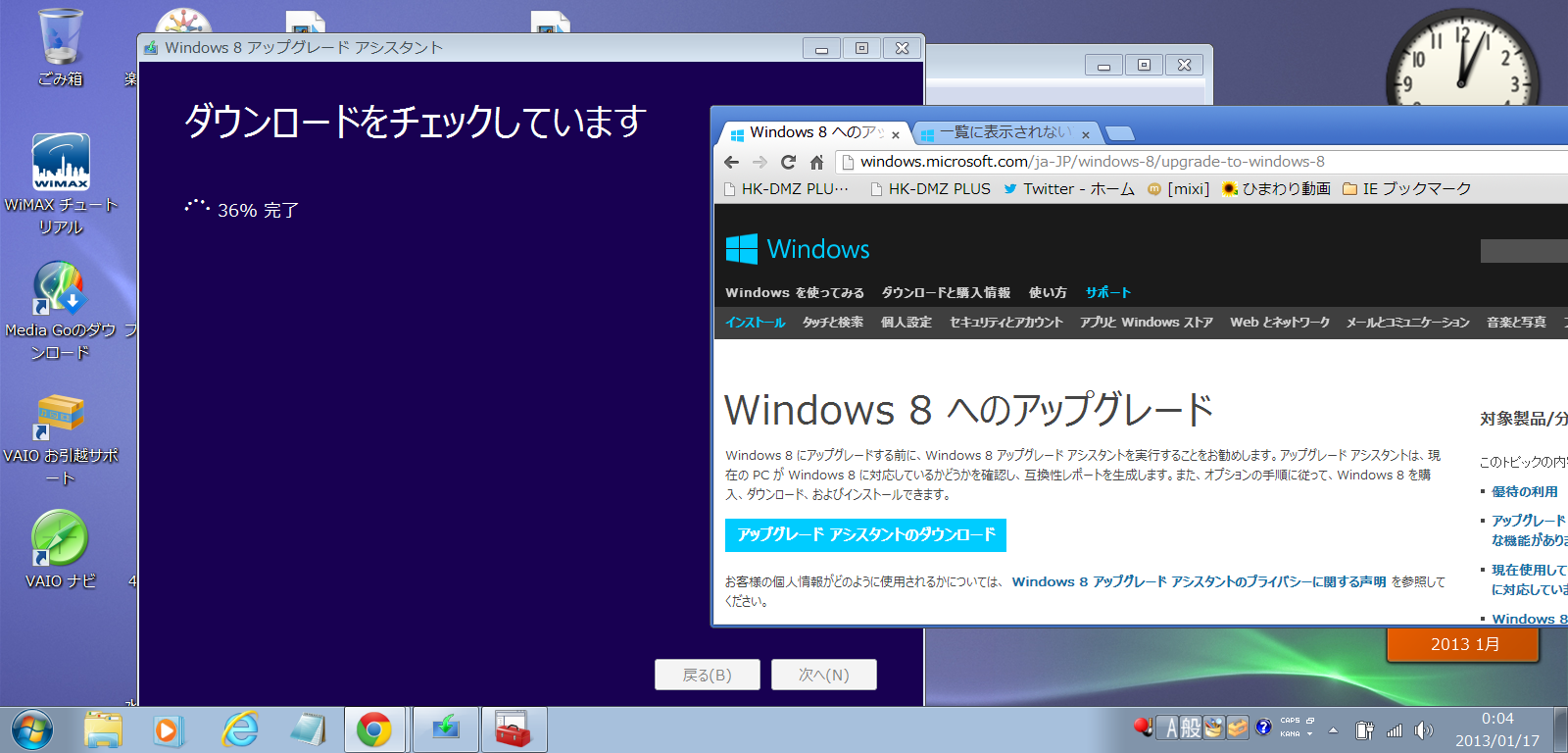This screenshot has width=1568, height=753.
Task: Toggle the CAPS lock language bar indicator
Action: pyautogui.click(x=1290, y=720)
